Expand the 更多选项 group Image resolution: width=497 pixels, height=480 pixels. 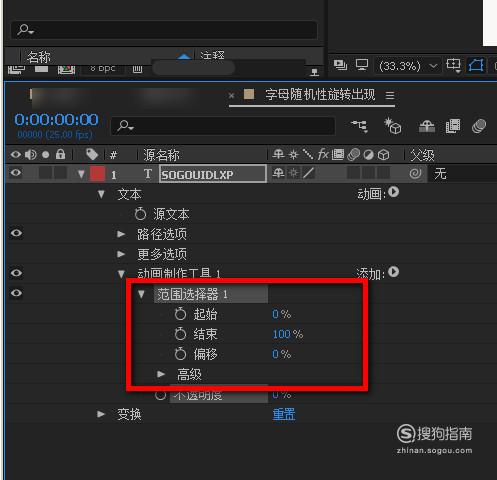click(x=121, y=254)
